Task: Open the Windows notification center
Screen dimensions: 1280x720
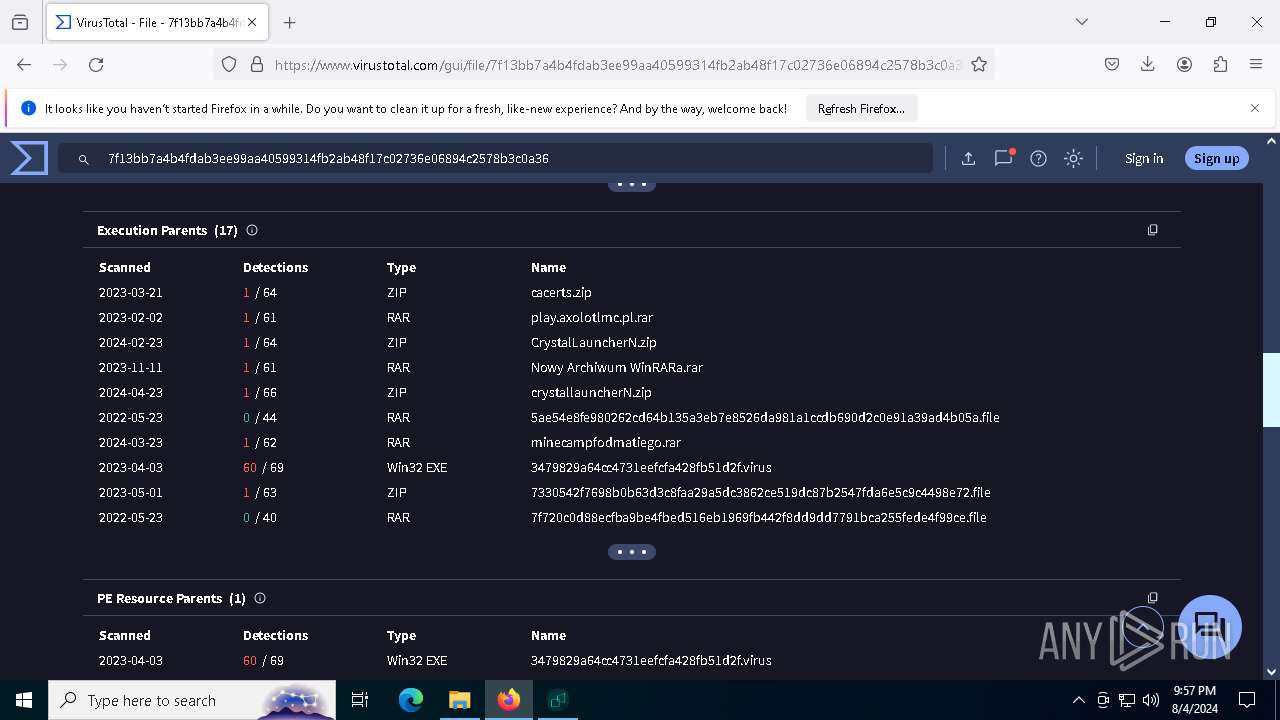Action: pyautogui.click(x=1247, y=700)
